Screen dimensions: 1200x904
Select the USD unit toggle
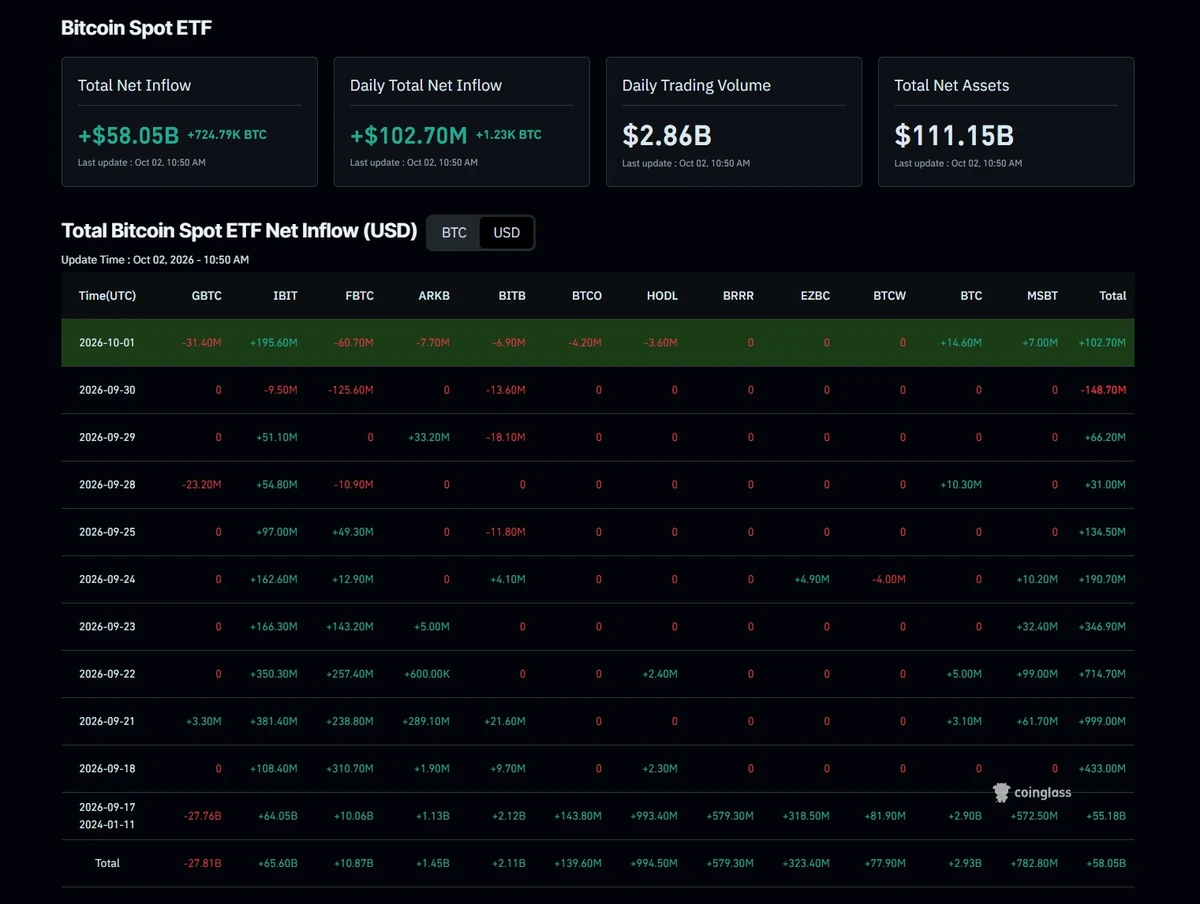(507, 233)
